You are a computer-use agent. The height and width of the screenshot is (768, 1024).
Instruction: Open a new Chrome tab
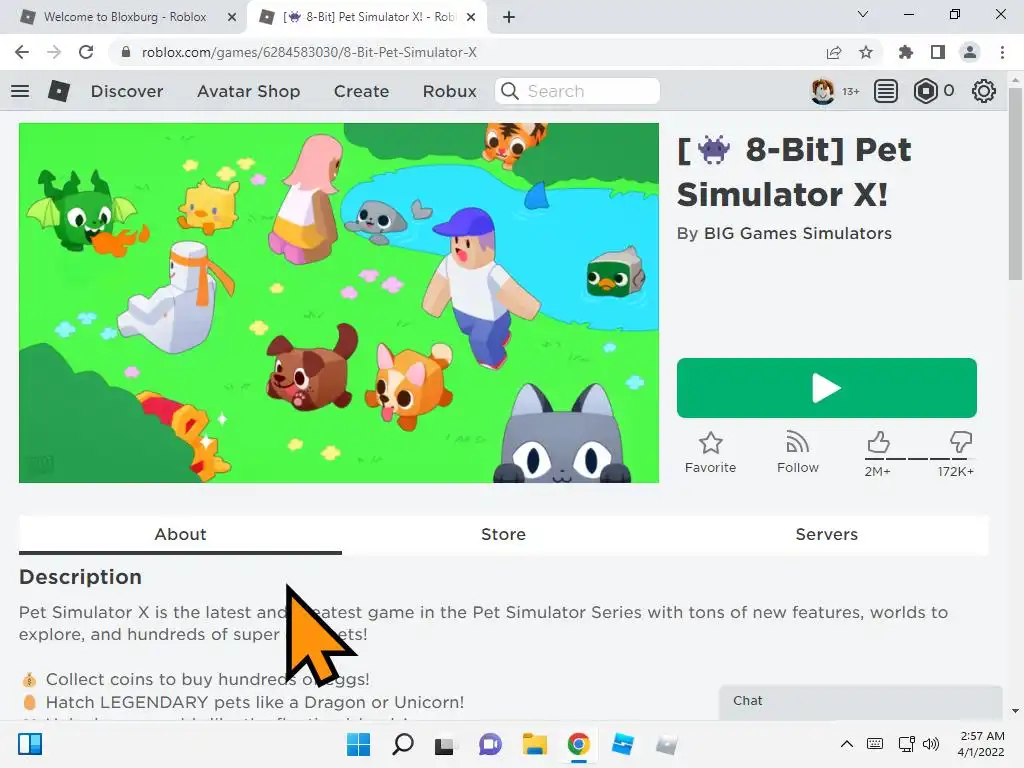(x=509, y=17)
